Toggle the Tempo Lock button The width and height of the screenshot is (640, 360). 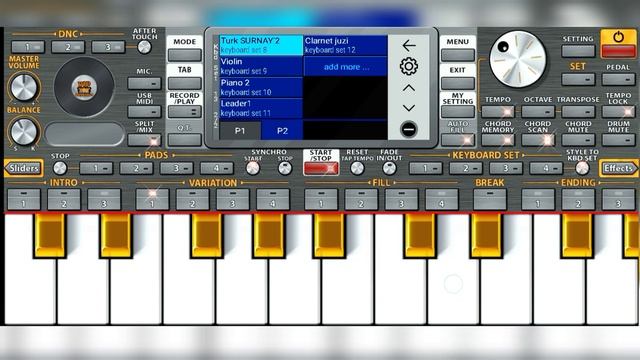[618, 112]
